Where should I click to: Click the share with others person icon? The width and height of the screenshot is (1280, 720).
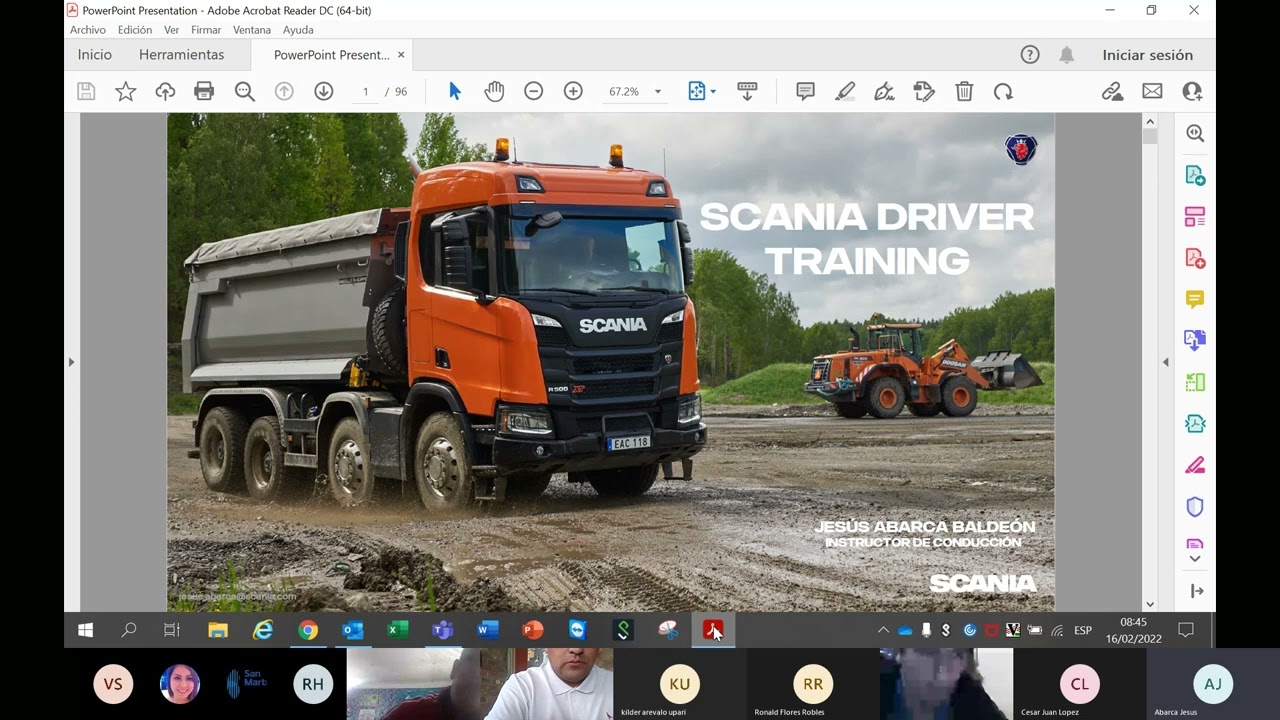tap(1192, 91)
